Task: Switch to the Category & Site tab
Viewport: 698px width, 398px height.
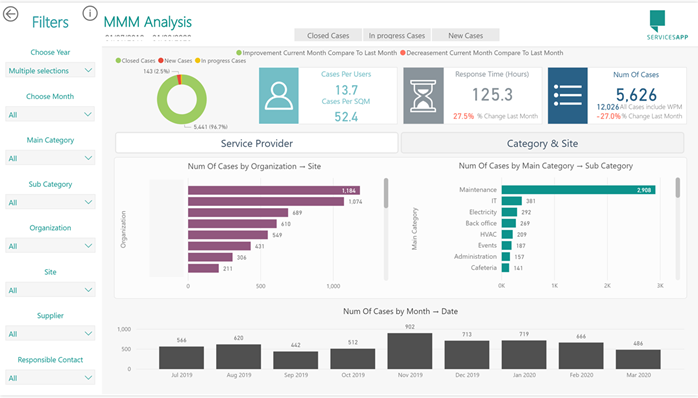Action: (542, 143)
